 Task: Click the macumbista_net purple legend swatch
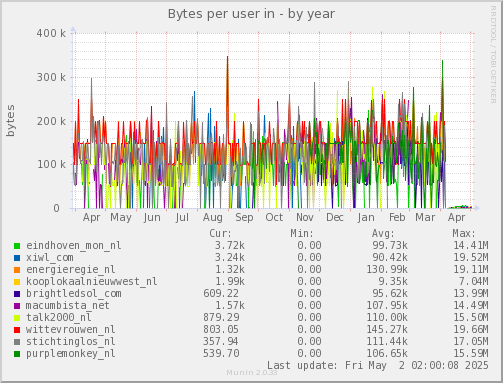pos(17,306)
